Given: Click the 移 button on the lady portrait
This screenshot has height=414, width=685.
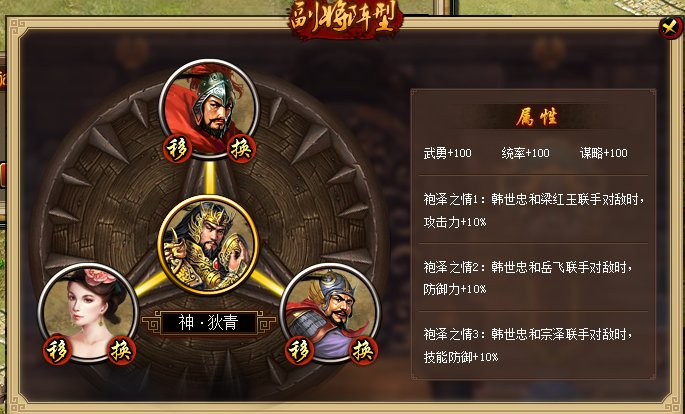Looking at the screenshot, I should click(57, 351).
